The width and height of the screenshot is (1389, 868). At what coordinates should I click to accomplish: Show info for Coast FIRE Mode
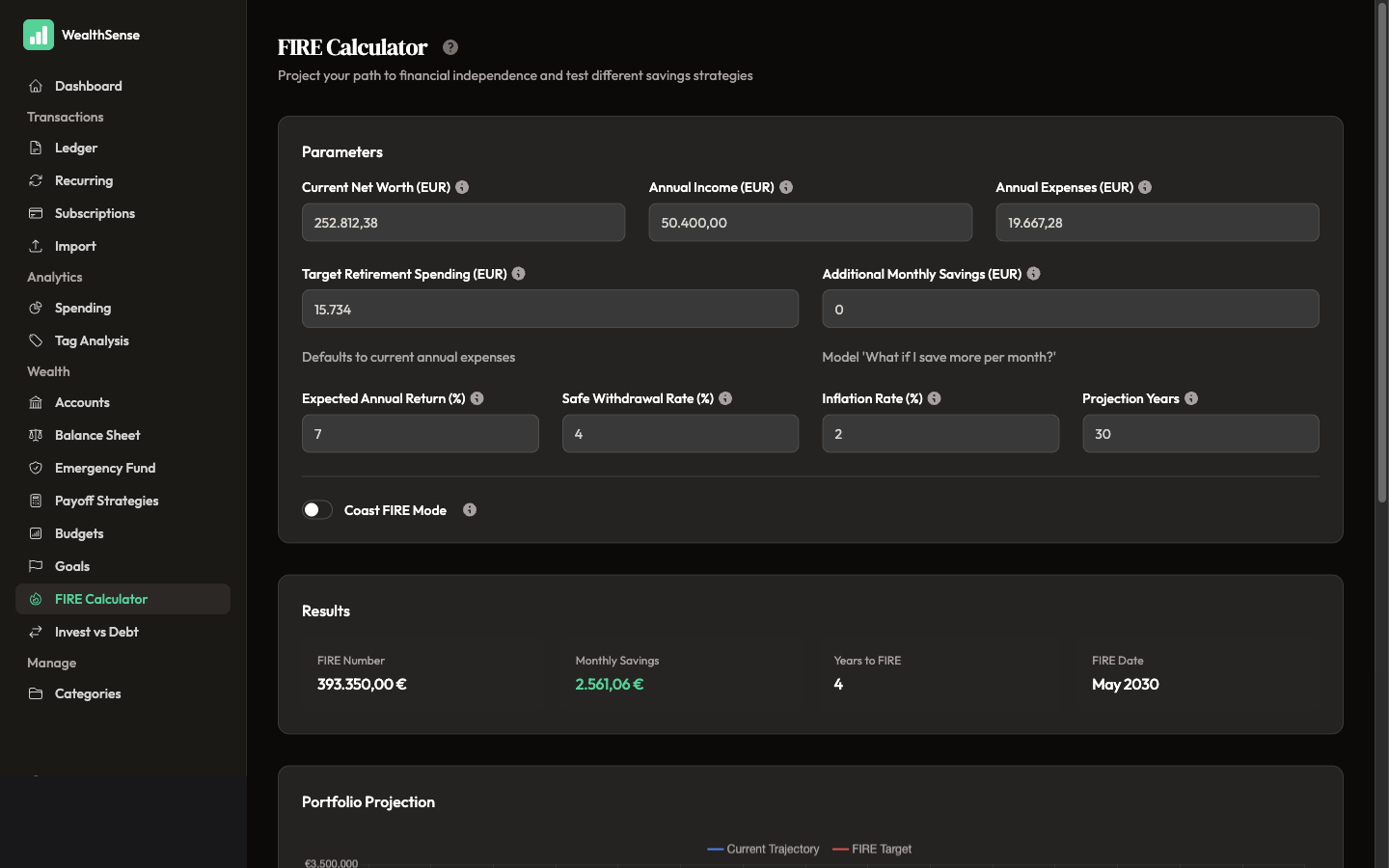[470, 510]
